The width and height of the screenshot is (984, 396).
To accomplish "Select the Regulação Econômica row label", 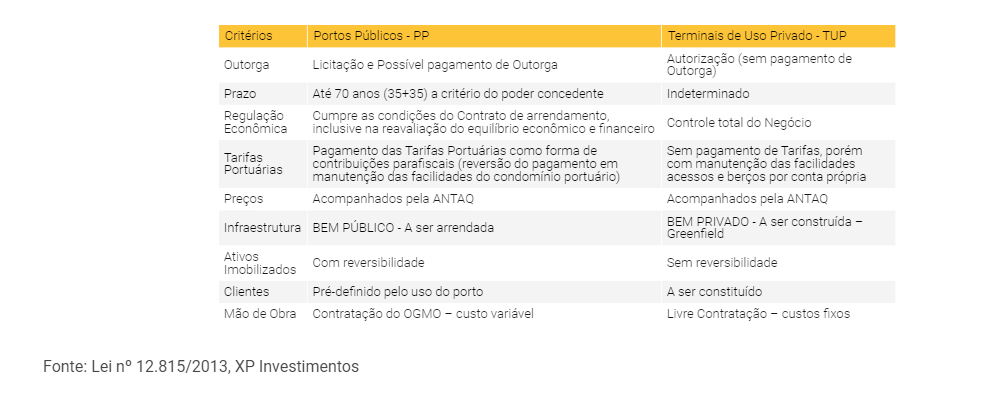I will pyautogui.click(x=255, y=122).
